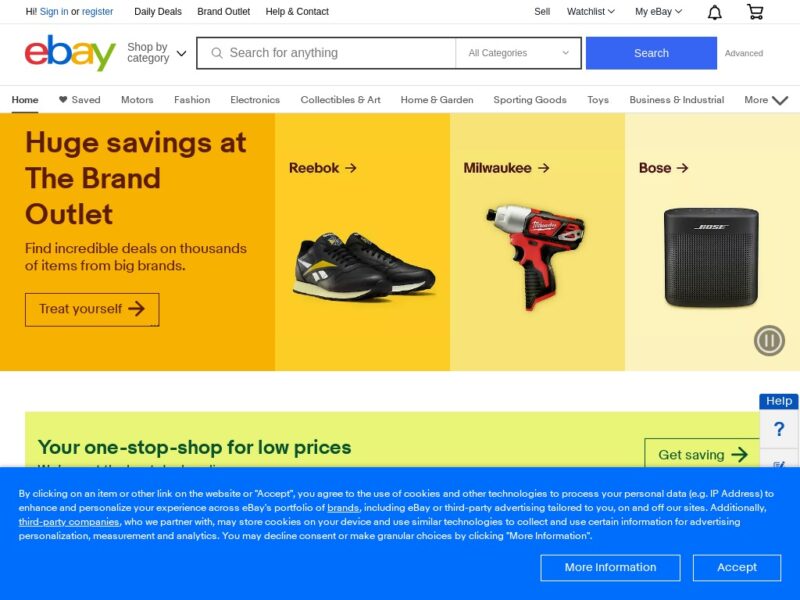The image size is (800, 600).
Task: Click the Search for anything field
Action: tap(327, 53)
